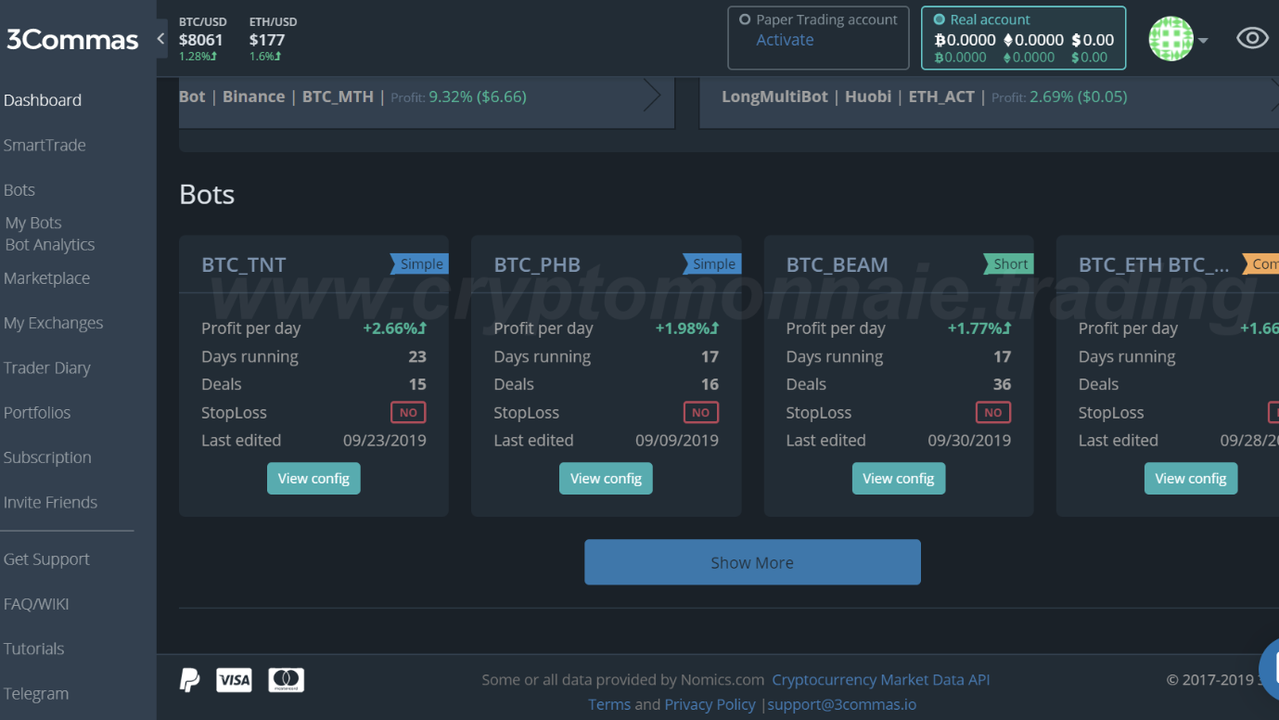Viewport: 1279px width, 720px height.
Task: Click the 3Commas logo
Action: tap(72, 39)
